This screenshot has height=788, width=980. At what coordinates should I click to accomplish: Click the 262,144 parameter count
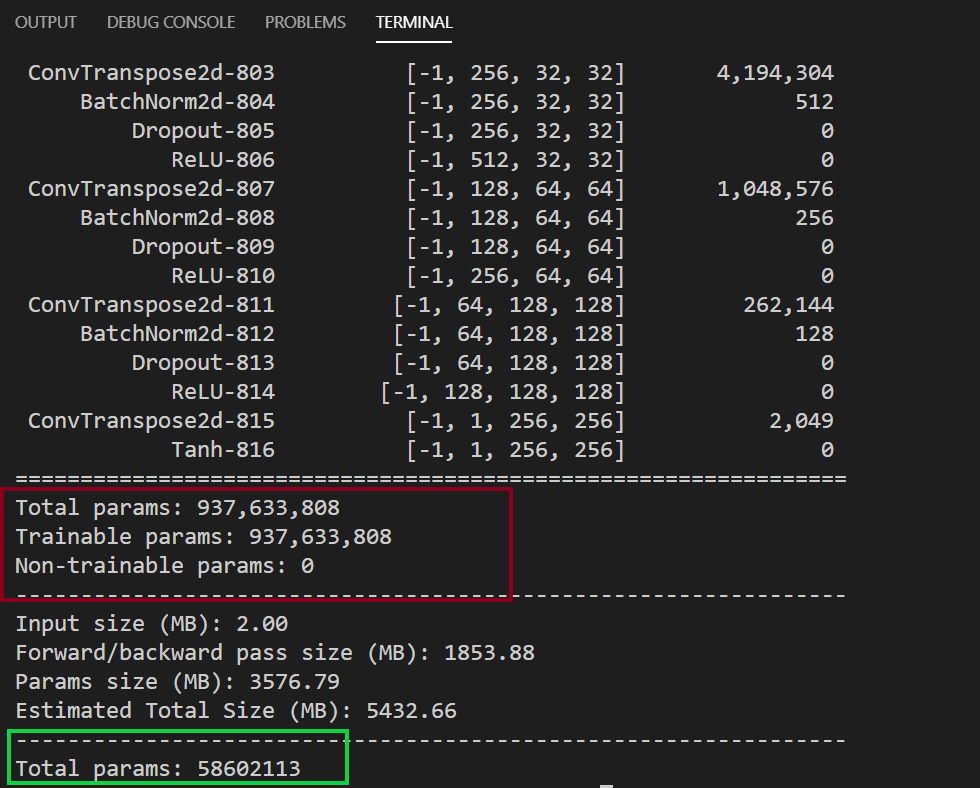[788, 305]
